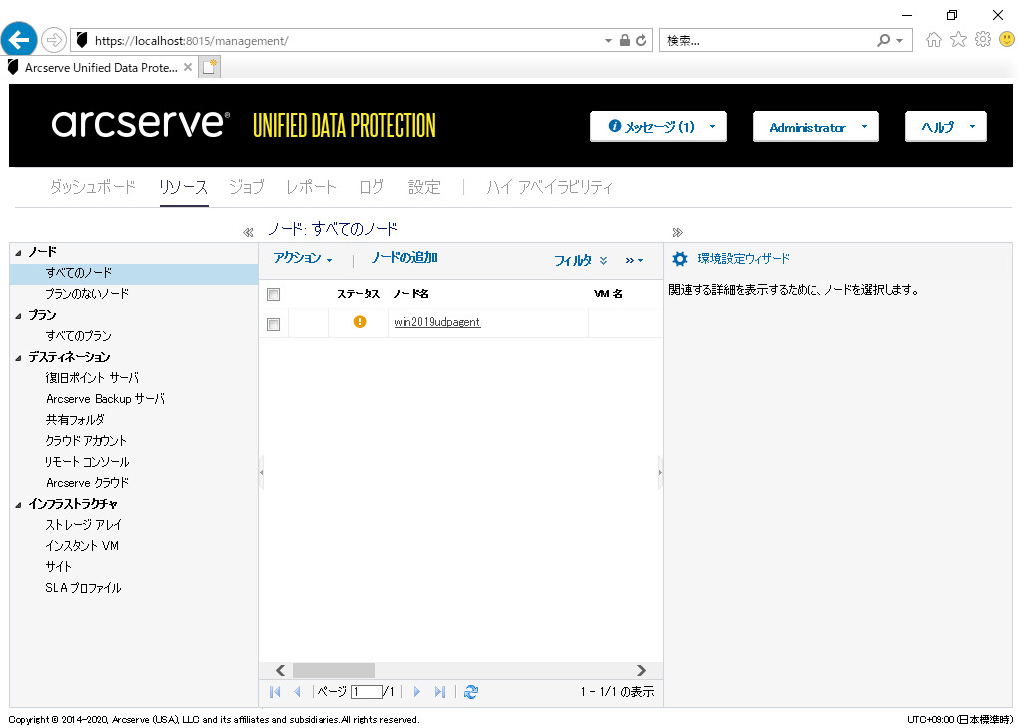This screenshot has height=728, width=1018.
Task: Click horizontal scrollbar left arrow
Action: tap(280, 670)
